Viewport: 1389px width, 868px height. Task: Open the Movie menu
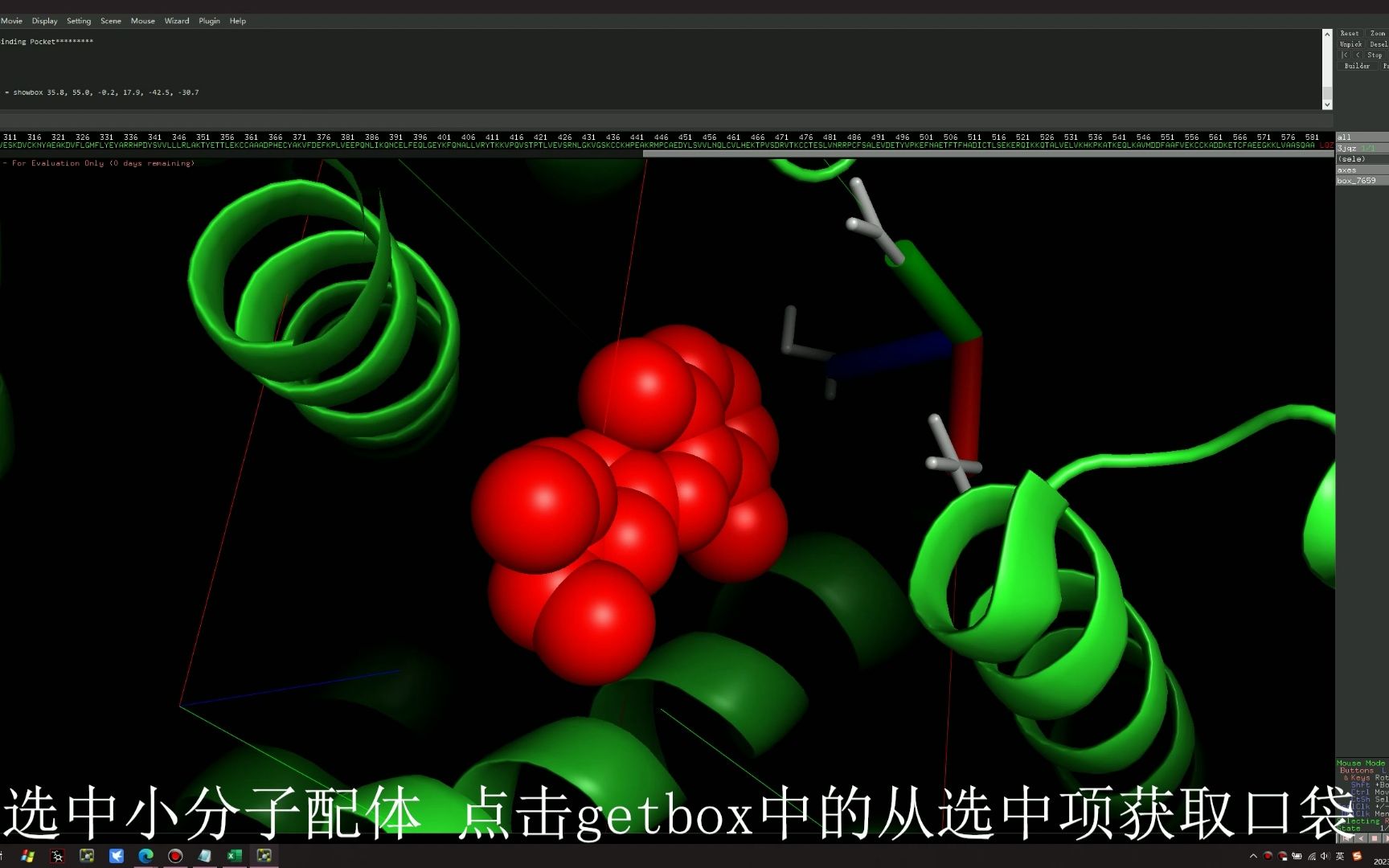10,21
